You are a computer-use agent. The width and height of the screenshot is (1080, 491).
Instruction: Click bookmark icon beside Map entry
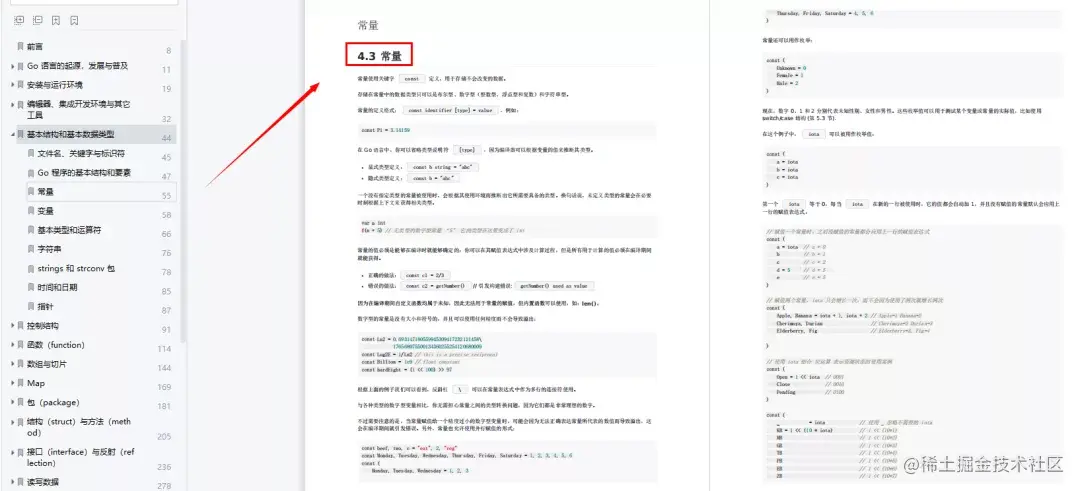21,383
